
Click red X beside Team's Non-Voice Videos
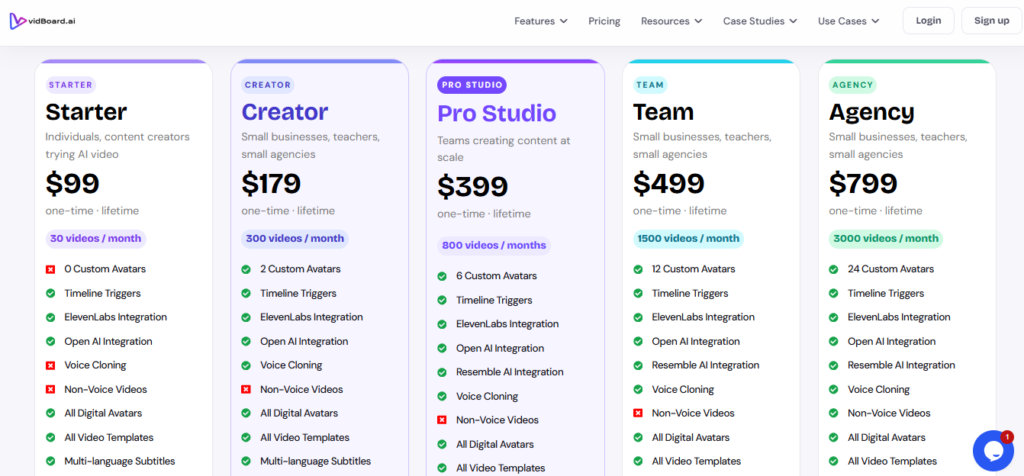[638, 413]
